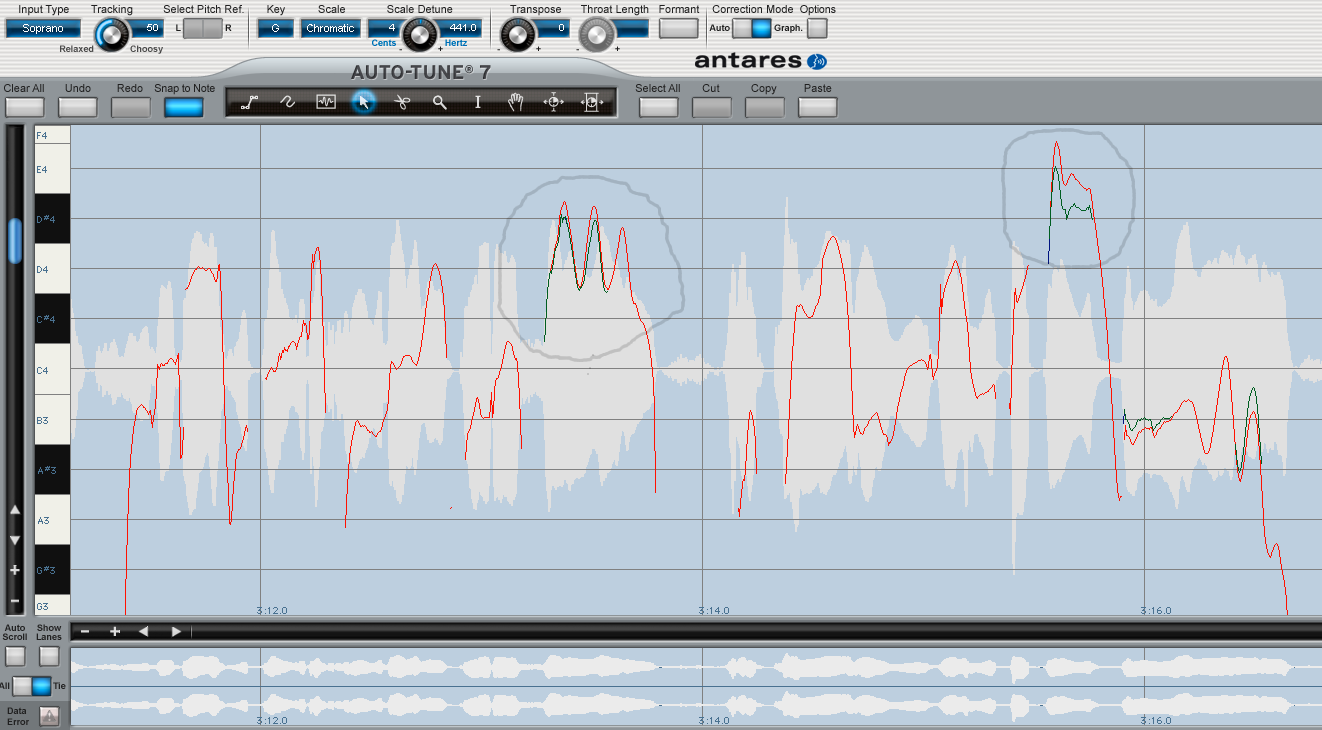Screen dimensions: 1322x730
Task: Click the Move Region tool icon
Action: click(592, 102)
